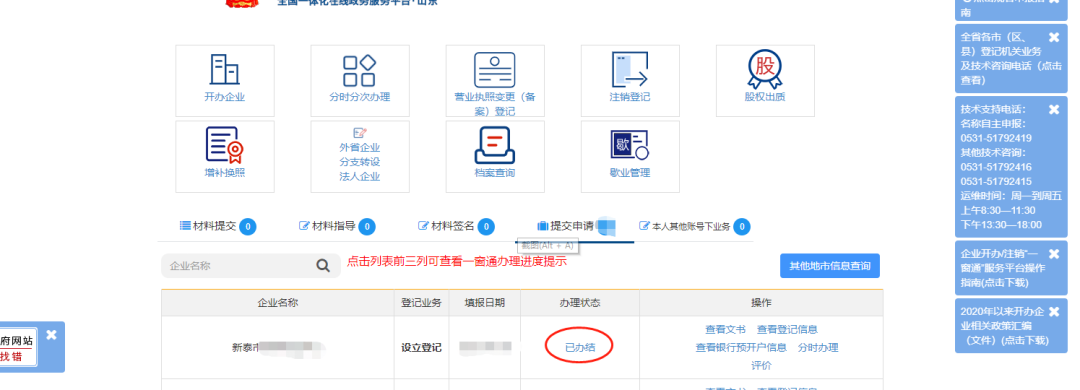The width and height of the screenshot is (1080, 390).
Task: Close the 政府网站找错 floating widget
Action: coord(51,335)
